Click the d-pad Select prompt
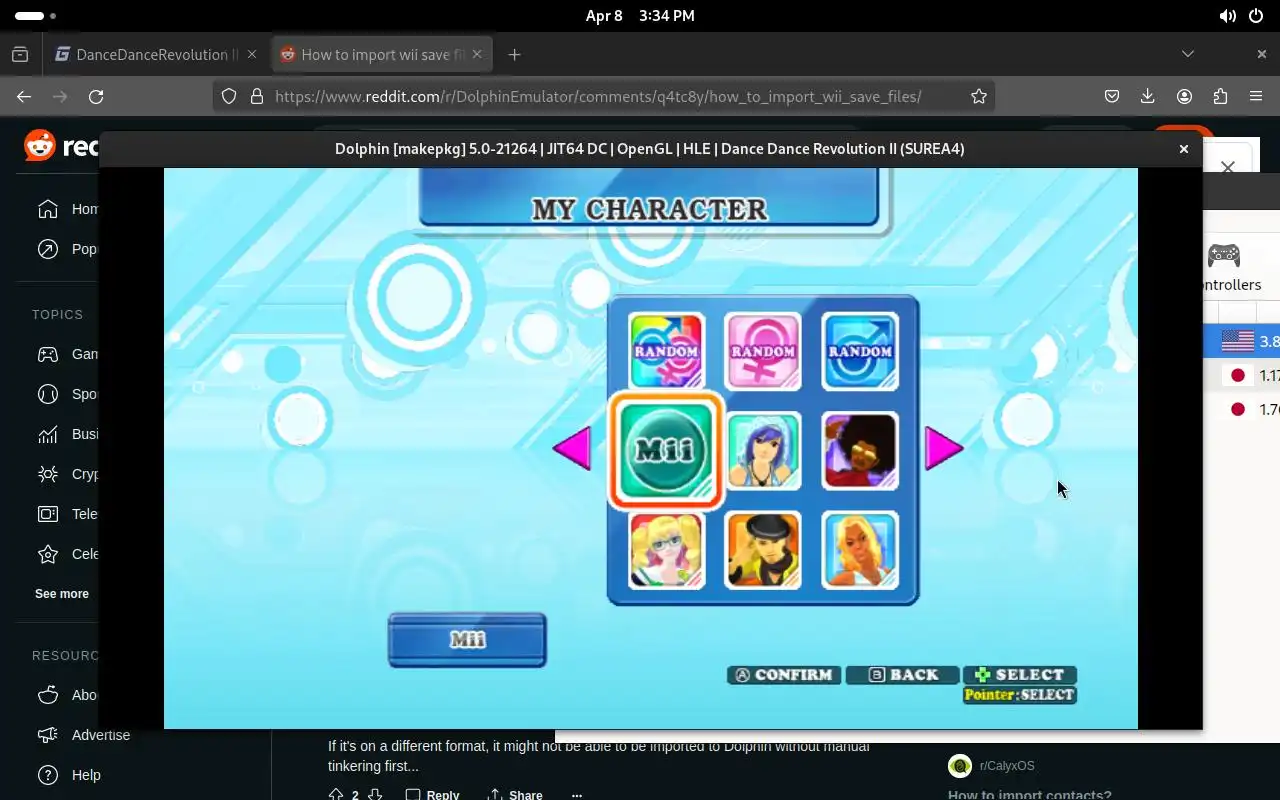This screenshot has height=800, width=1280. [x=1020, y=675]
